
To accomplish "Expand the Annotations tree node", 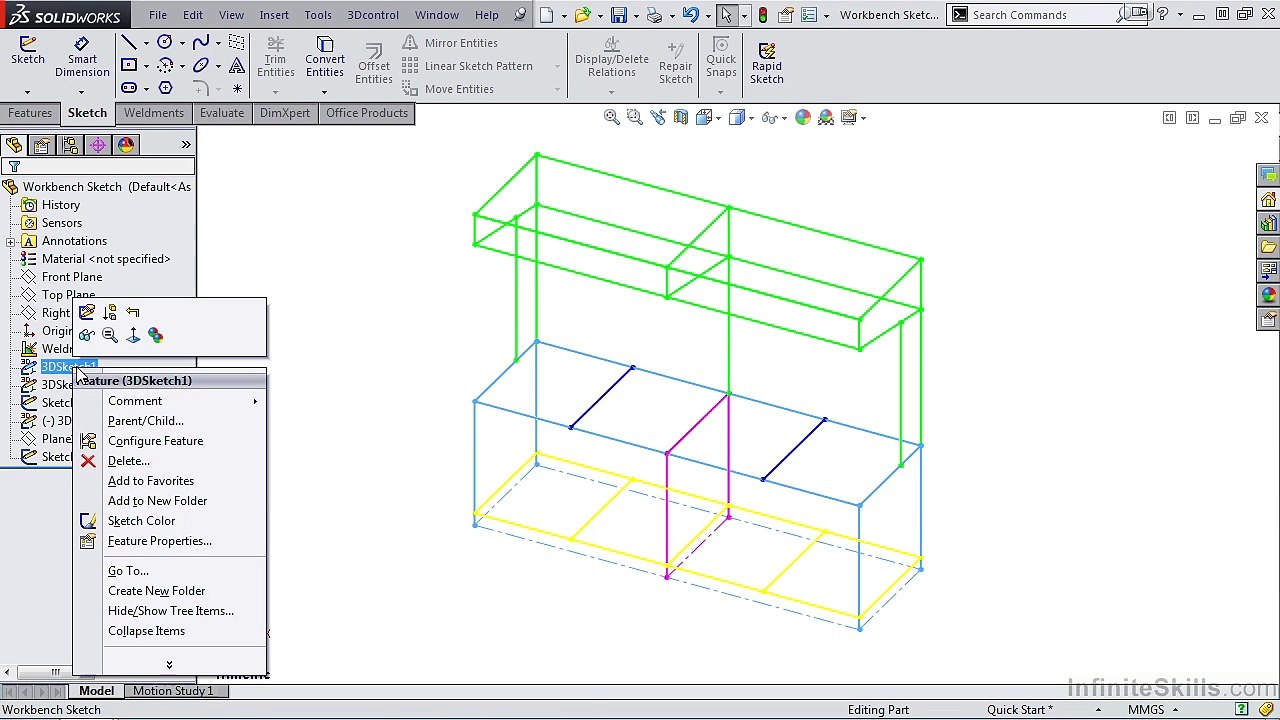I will coord(10,241).
